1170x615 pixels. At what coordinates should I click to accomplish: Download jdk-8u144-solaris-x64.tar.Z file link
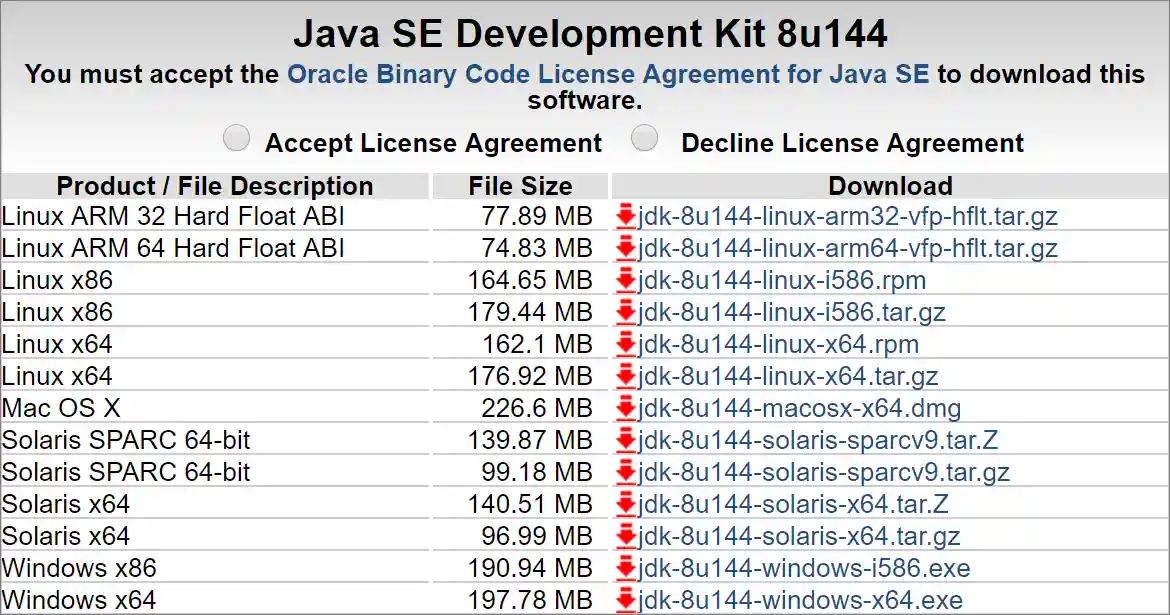click(793, 504)
